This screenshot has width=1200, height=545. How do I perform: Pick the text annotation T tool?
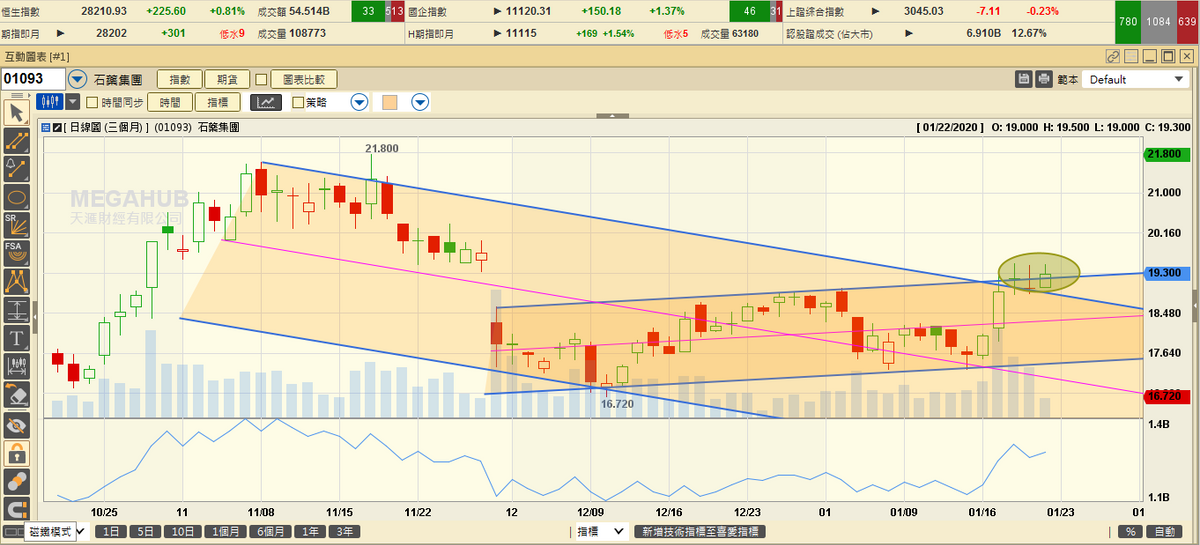click(16, 337)
